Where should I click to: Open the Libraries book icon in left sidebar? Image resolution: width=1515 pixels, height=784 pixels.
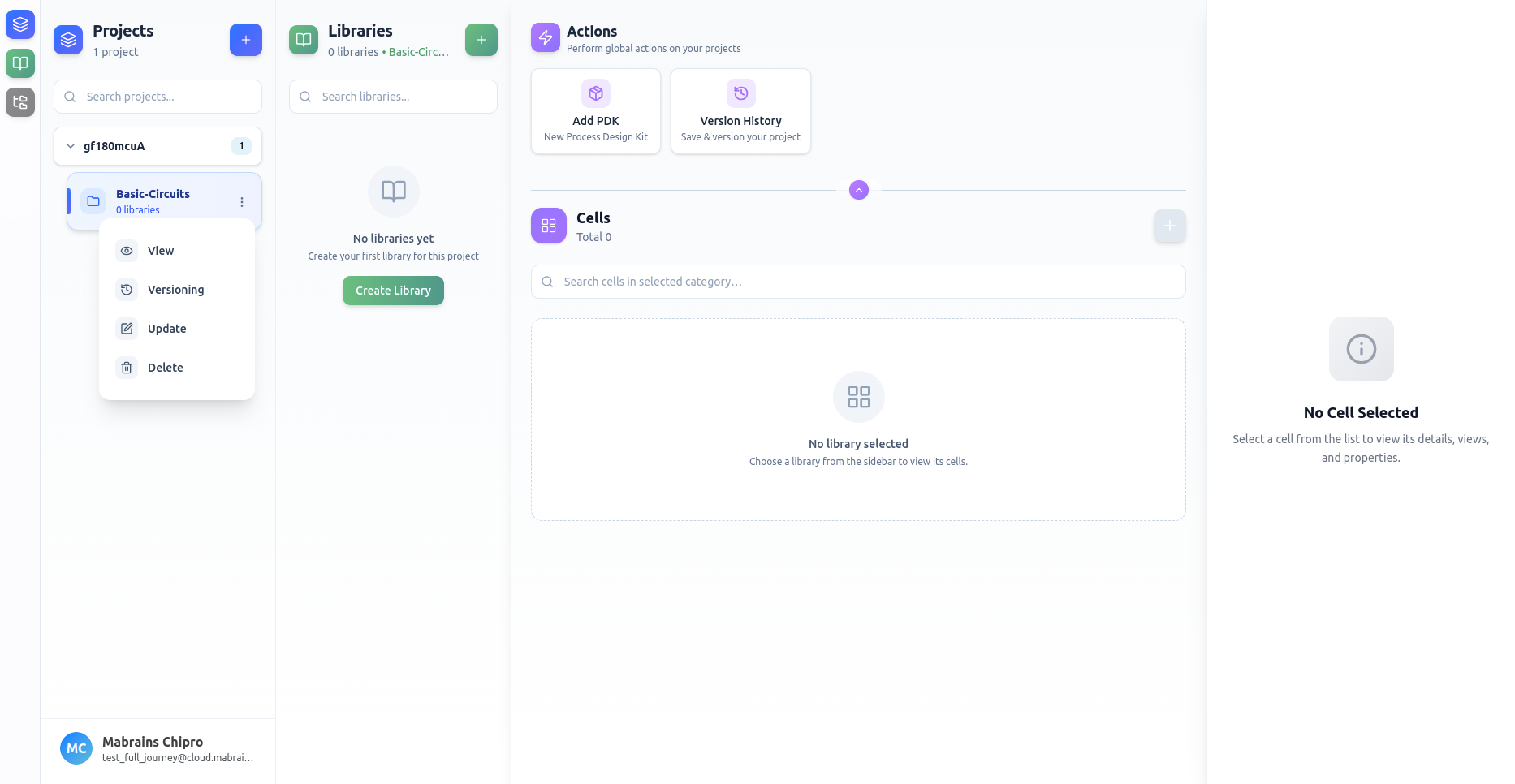(x=20, y=63)
